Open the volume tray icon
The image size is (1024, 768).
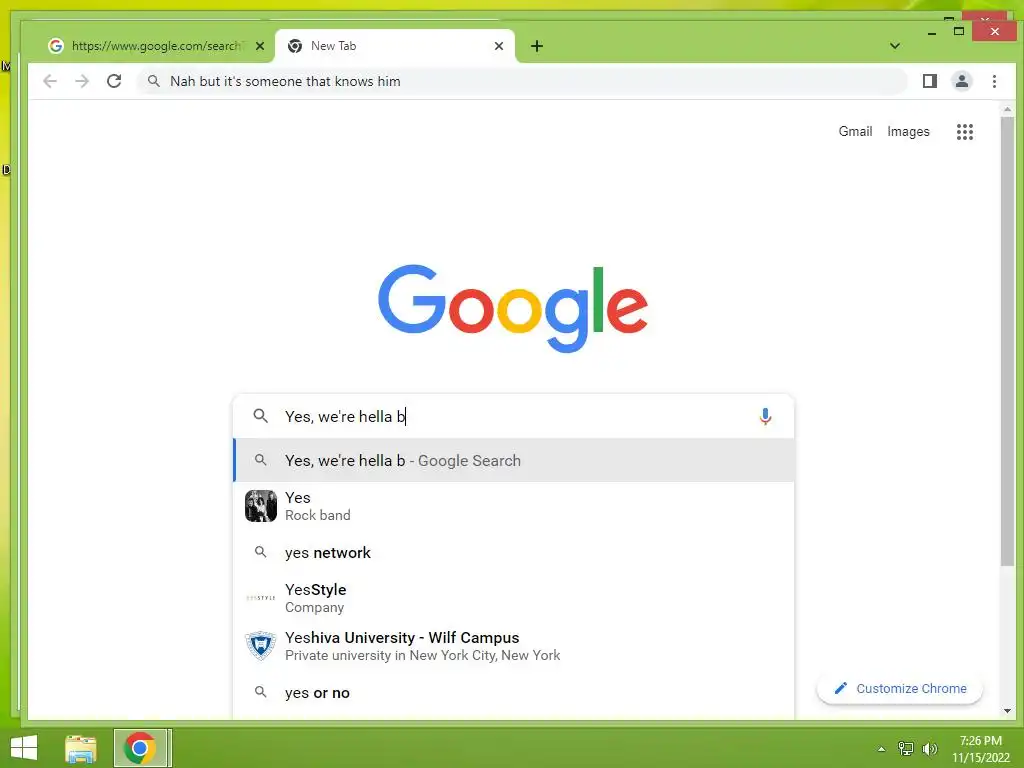(x=929, y=749)
